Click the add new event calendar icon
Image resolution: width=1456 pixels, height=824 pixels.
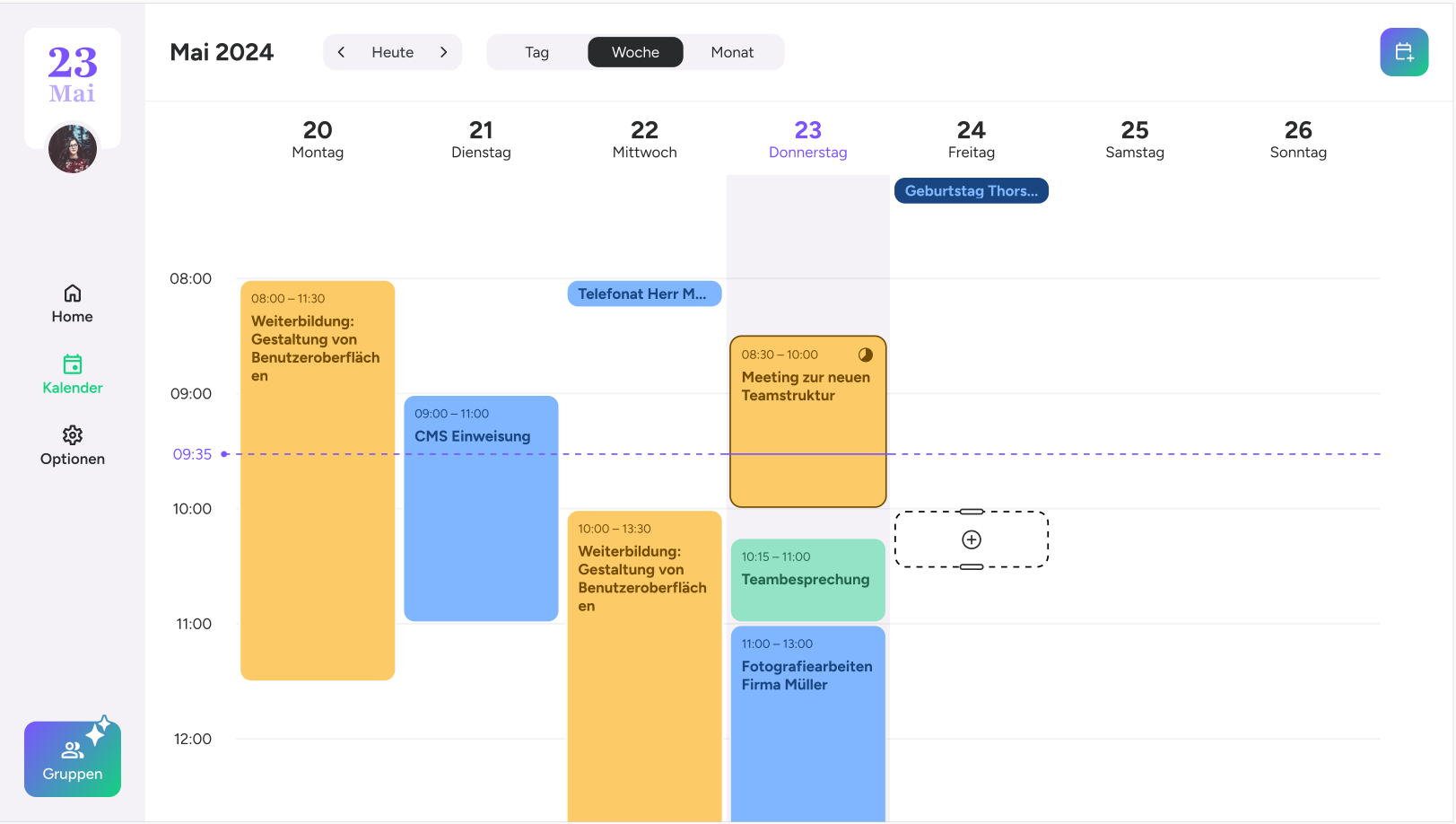[x=1404, y=52]
